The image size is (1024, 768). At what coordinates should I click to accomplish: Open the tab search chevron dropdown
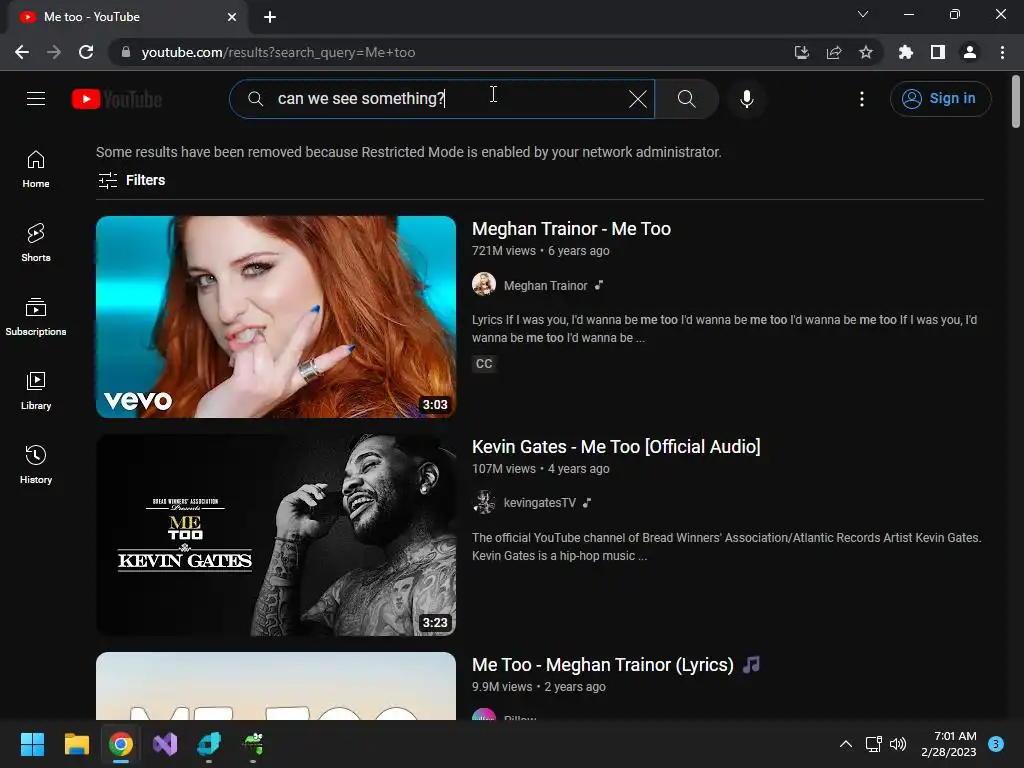click(x=863, y=14)
